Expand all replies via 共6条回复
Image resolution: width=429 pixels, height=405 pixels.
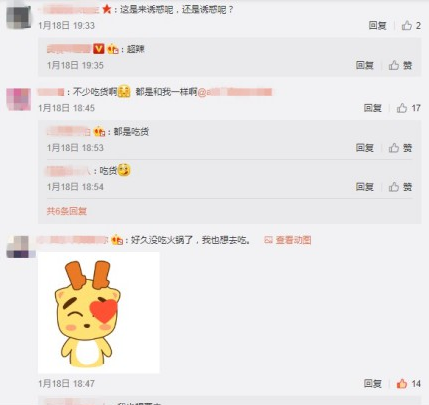tap(67, 211)
